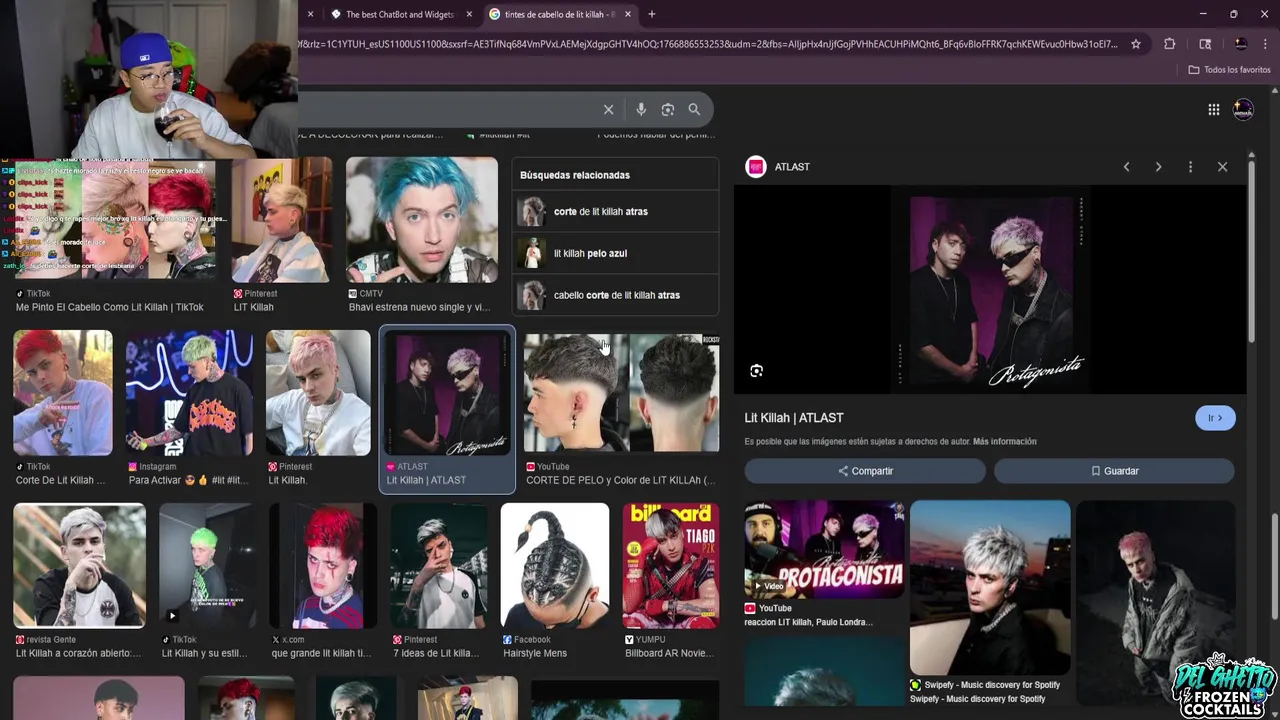The height and width of the screenshot is (720, 1280).
Task: Click the address bar URL
Action: [708, 44]
